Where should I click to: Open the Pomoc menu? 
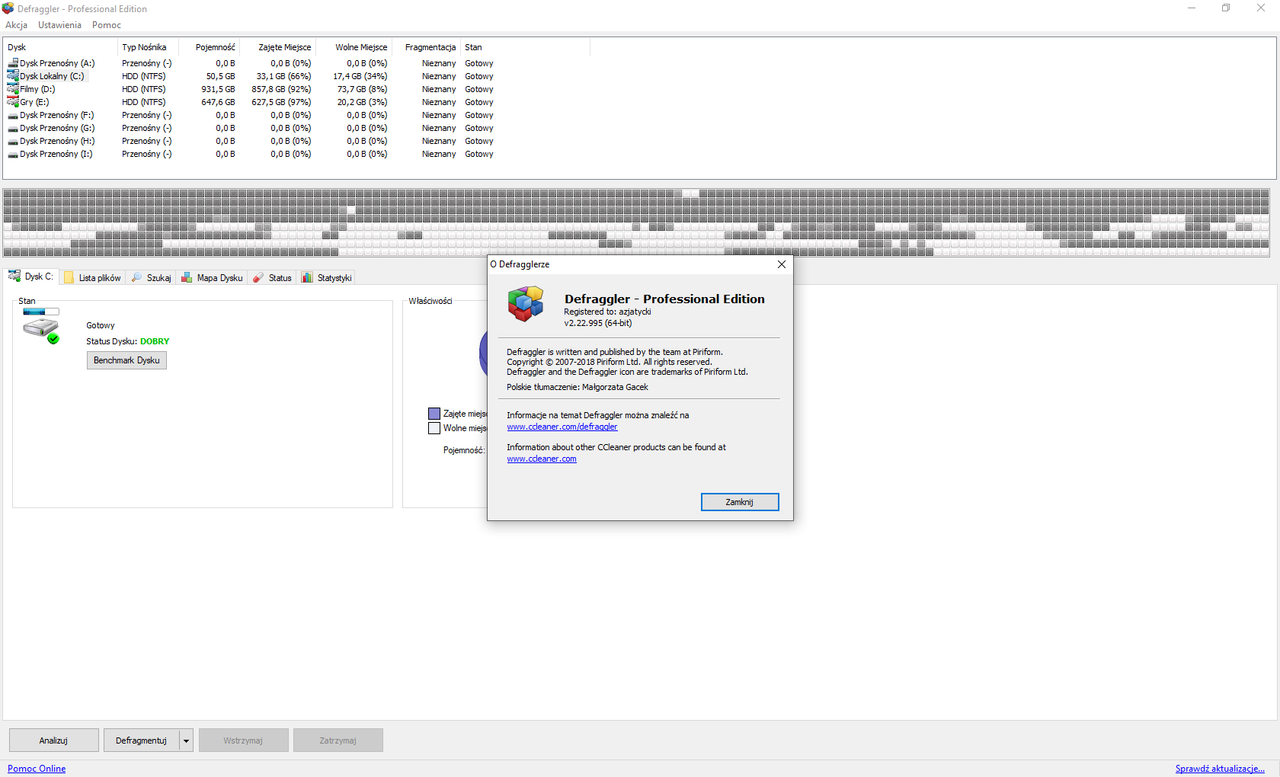[x=106, y=24]
